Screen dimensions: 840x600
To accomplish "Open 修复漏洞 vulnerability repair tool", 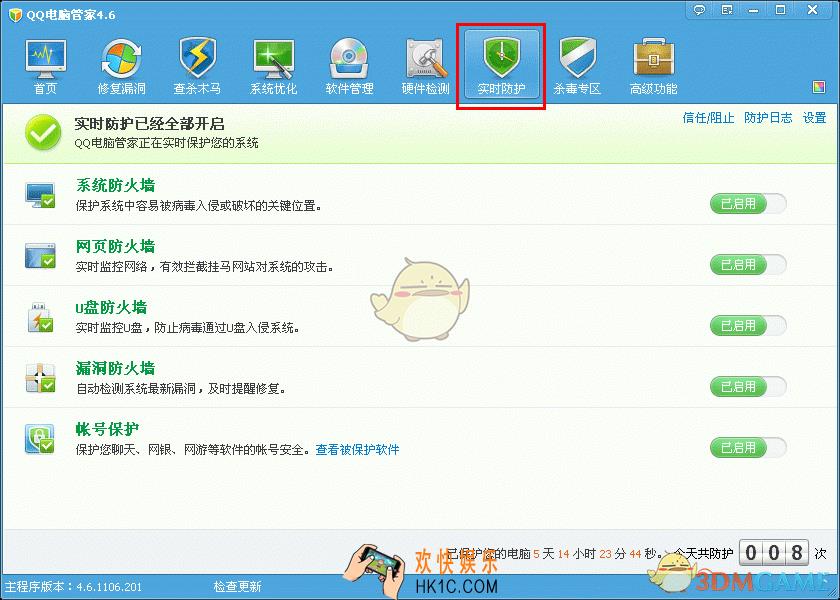I will pos(122,66).
